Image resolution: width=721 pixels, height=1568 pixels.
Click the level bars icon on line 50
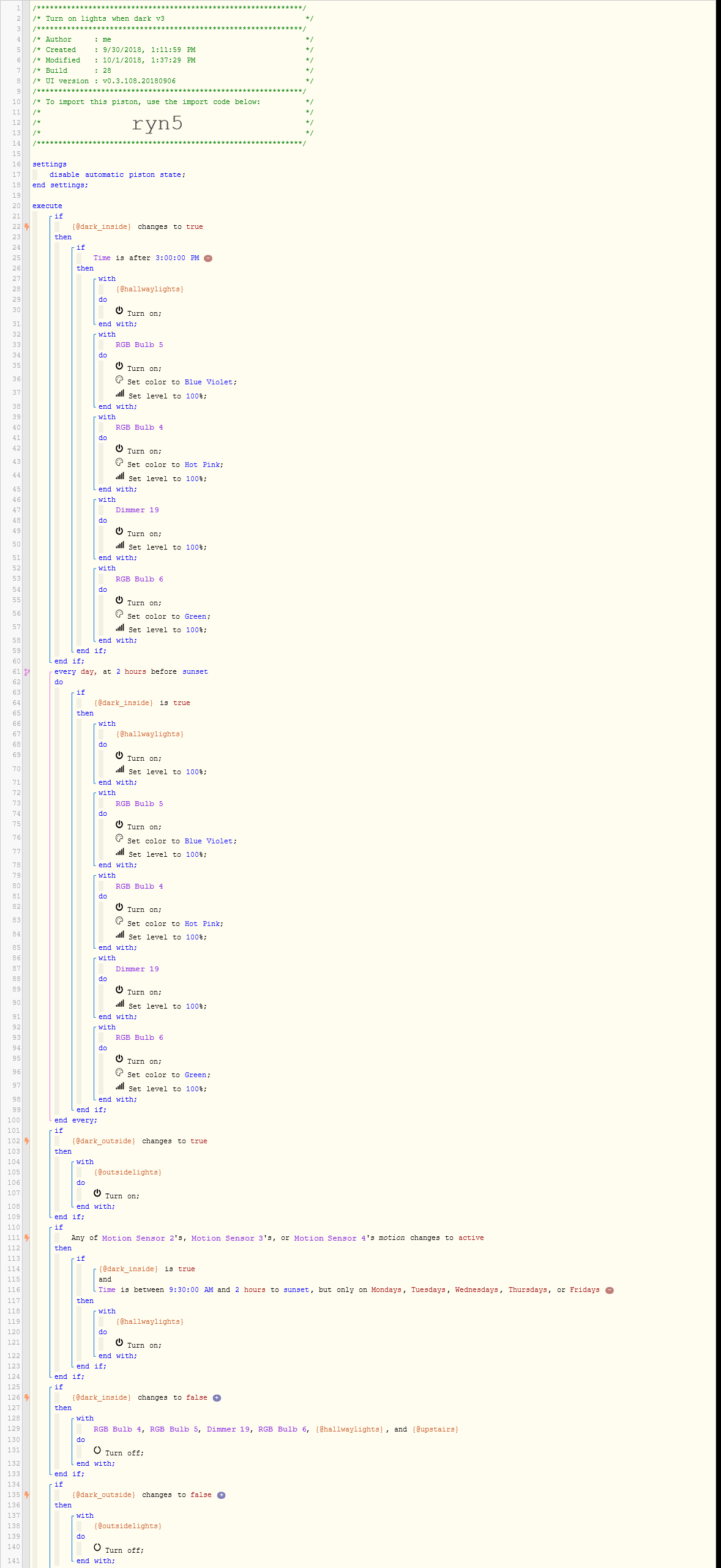pos(120,545)
